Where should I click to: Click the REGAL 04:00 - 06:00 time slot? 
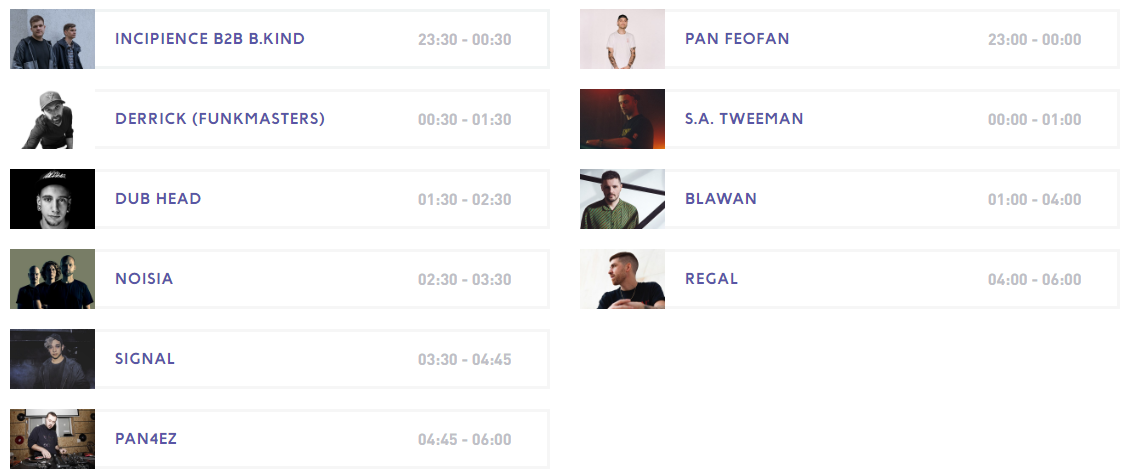click(1034, 279)
